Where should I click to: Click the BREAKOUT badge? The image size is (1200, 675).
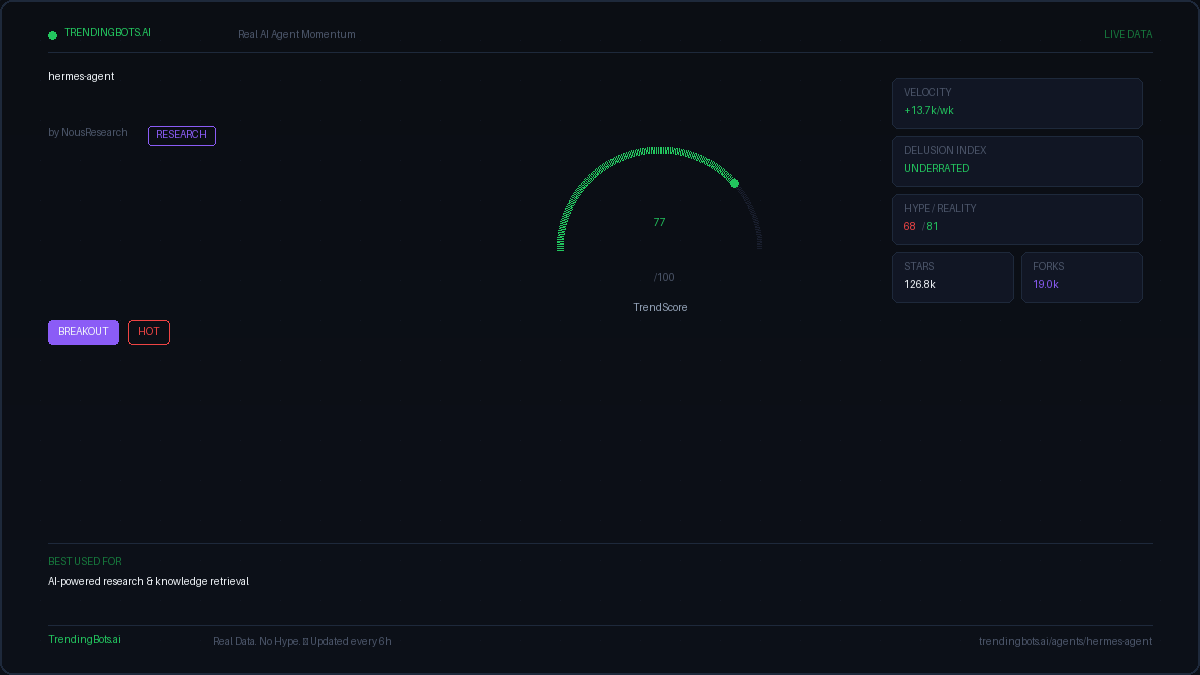[83, 332]
